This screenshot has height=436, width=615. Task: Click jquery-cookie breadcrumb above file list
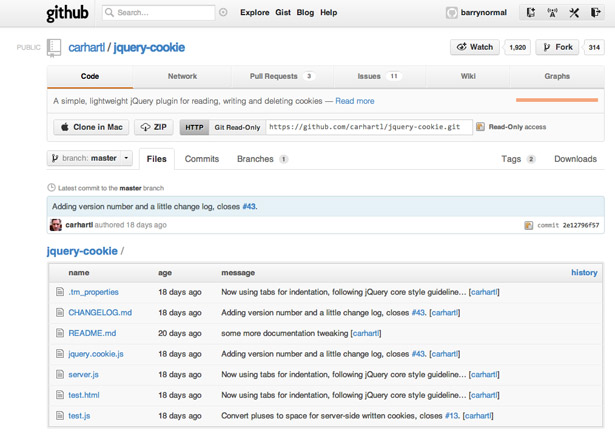(82, 251)
